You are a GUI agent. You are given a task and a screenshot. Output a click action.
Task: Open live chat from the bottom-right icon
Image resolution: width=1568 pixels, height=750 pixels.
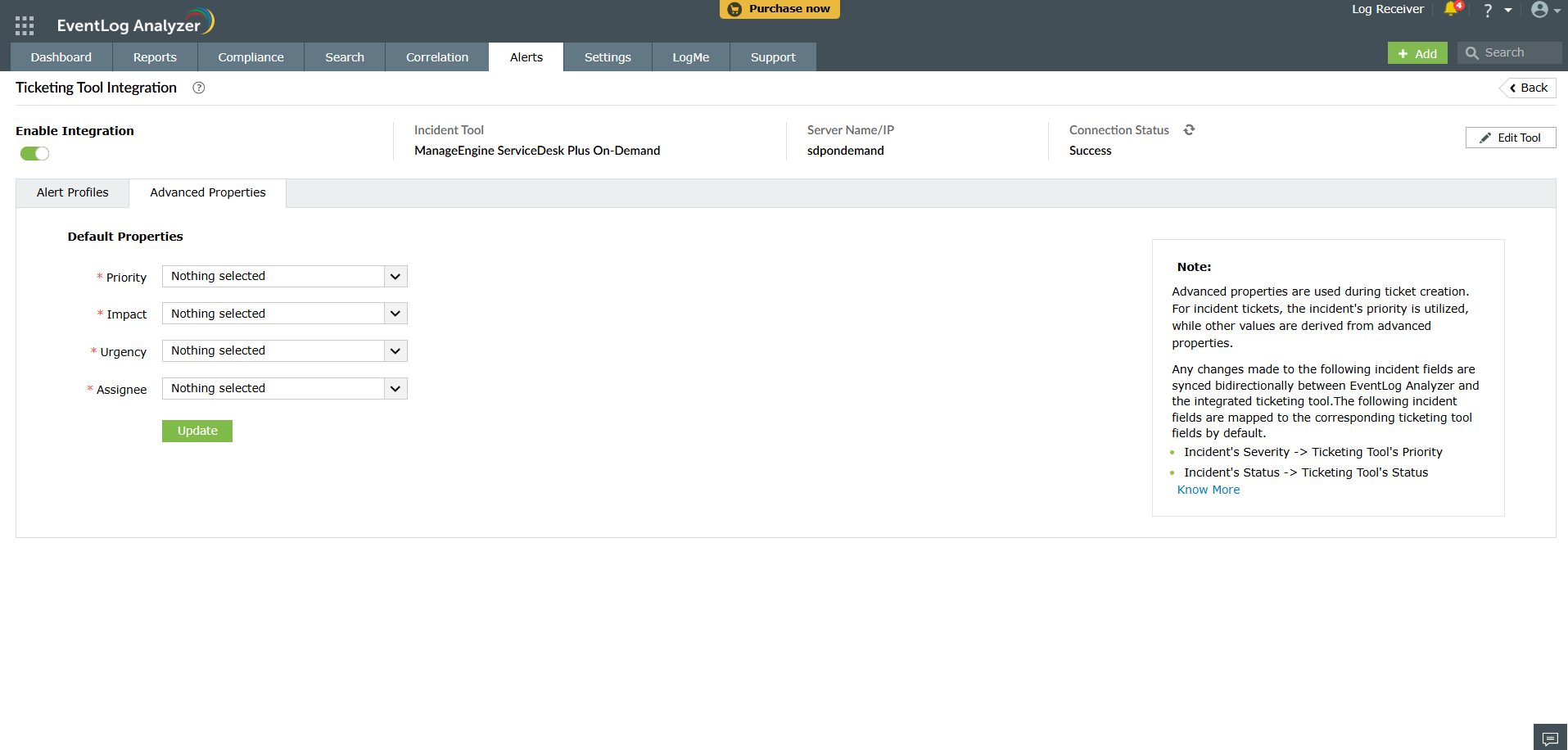[x=1550, y=737]
